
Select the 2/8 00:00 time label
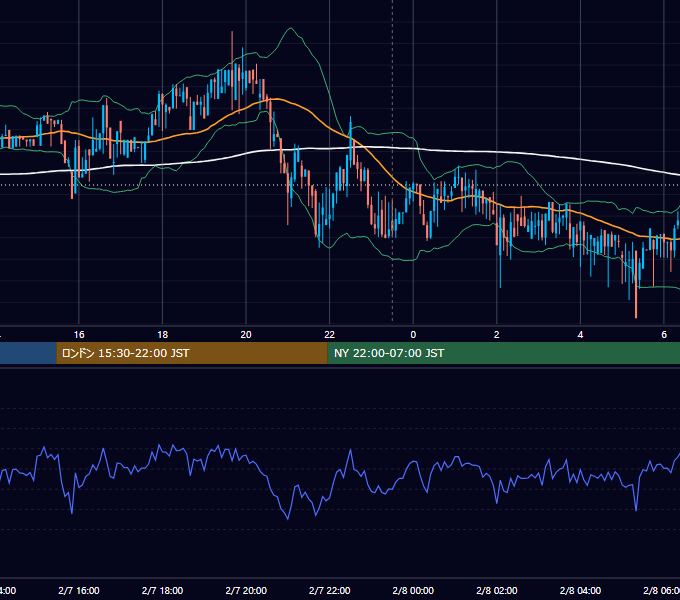coord(413,590)
